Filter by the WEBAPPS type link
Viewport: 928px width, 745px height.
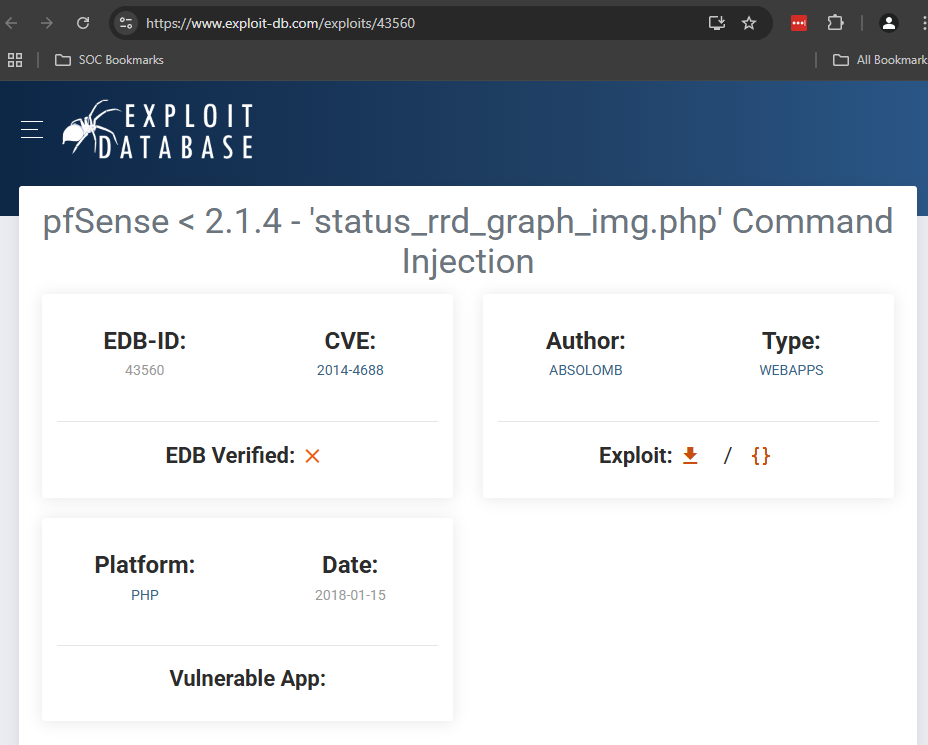pos(791,370)
